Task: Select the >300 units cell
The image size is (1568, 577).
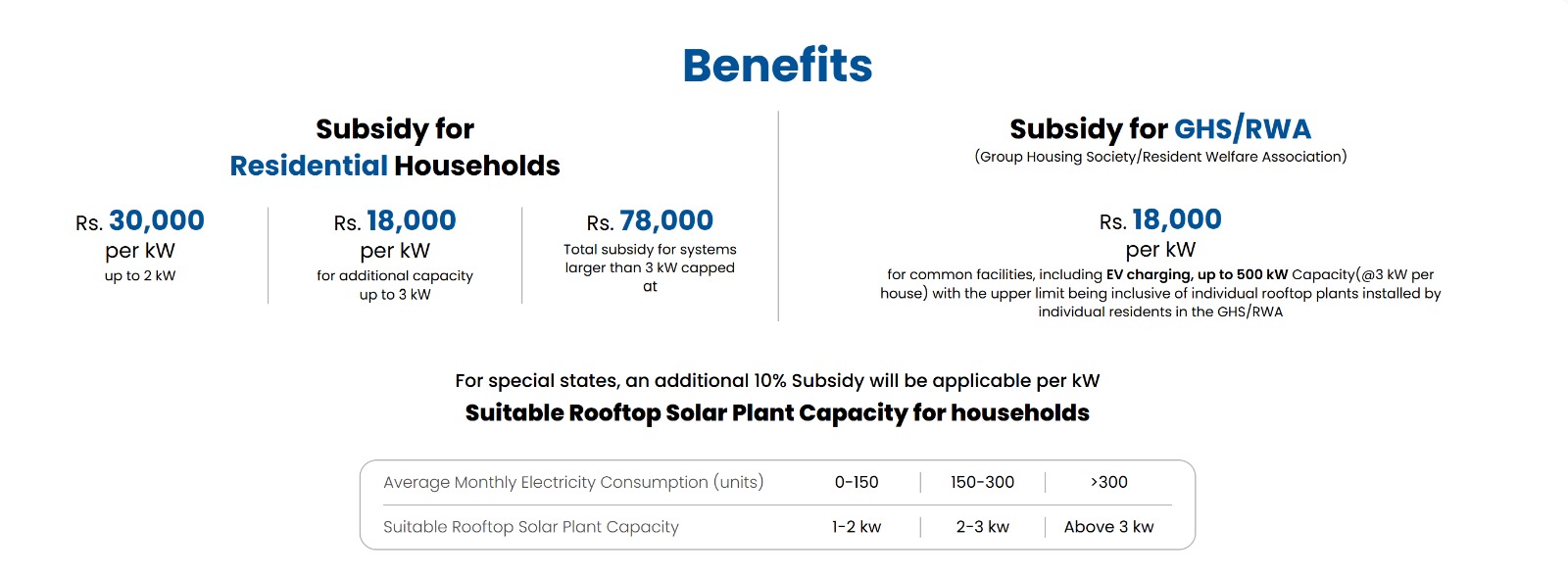Action: click(1108, 483)
